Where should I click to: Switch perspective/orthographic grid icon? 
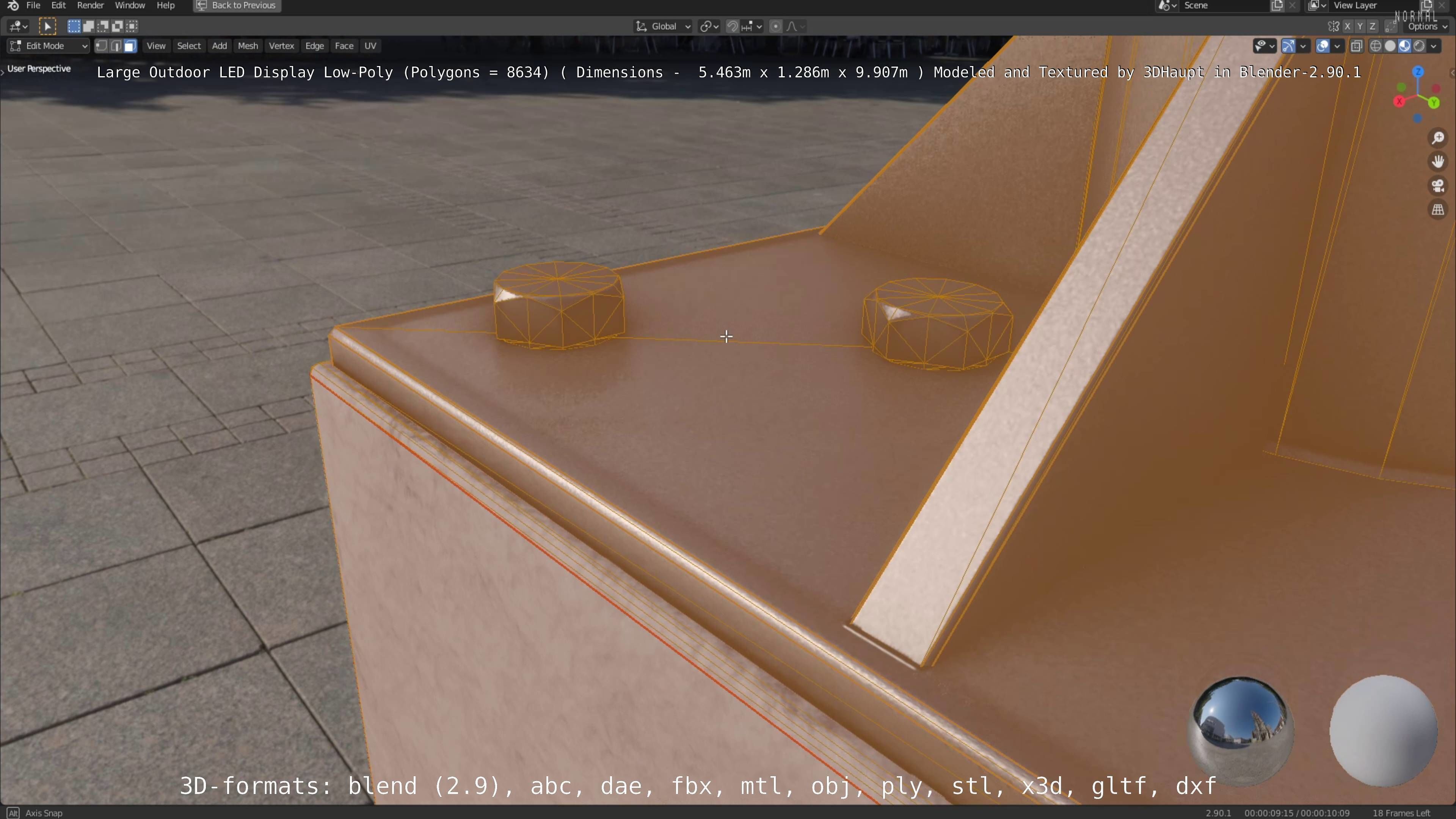click(x=1438, y=210)
